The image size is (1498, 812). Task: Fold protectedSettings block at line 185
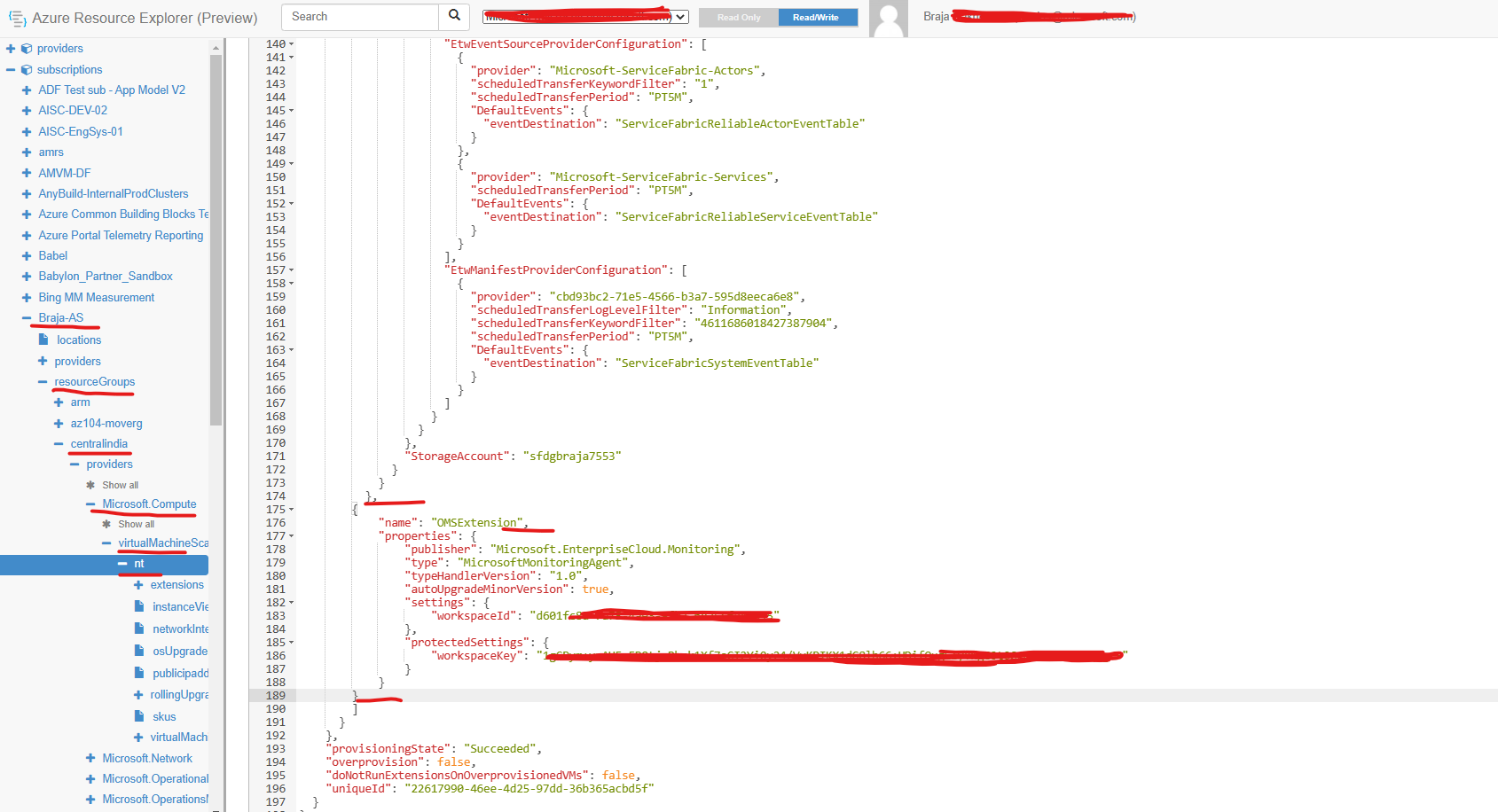pyautogui.click(x=292, y=643)
